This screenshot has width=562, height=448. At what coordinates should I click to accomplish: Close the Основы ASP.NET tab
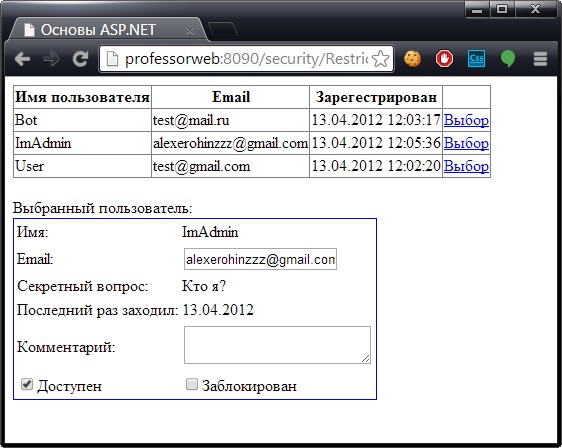click(x=190, y=31)
